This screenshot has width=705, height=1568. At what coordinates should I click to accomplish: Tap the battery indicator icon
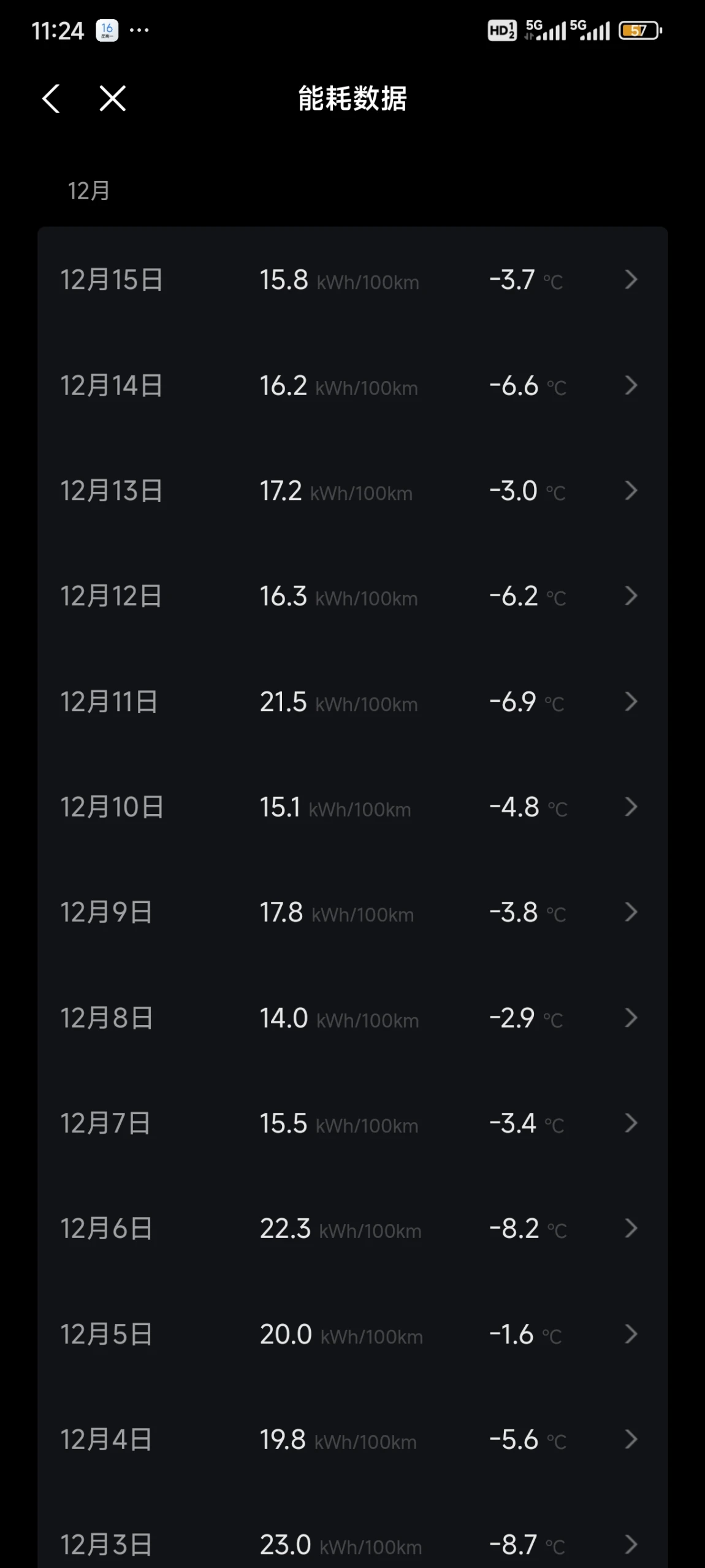click(x=641, y=30)
